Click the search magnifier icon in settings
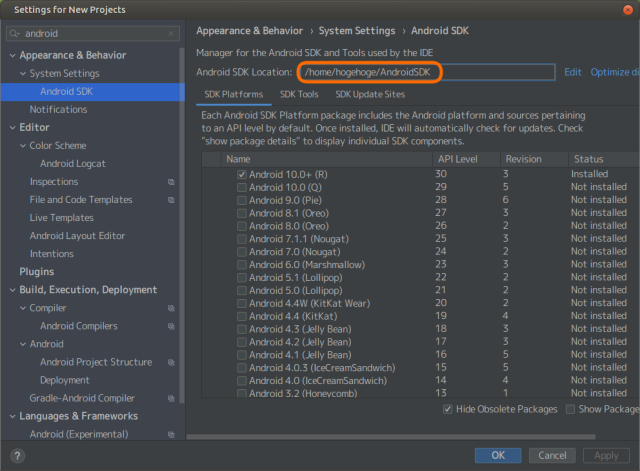 point(14,33)
